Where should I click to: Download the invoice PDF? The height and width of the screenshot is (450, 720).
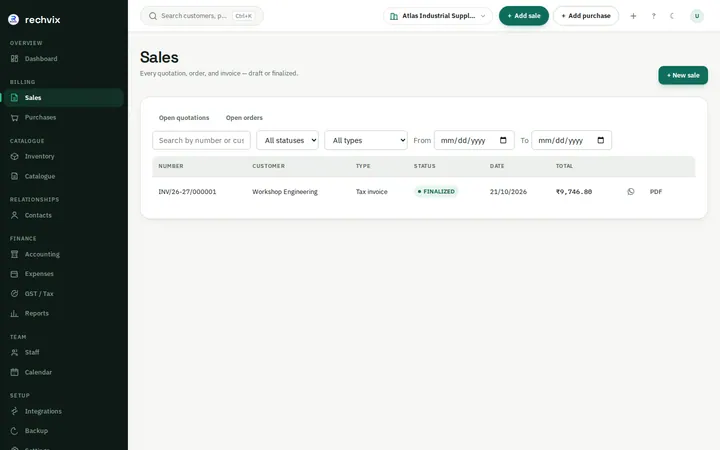656,192
